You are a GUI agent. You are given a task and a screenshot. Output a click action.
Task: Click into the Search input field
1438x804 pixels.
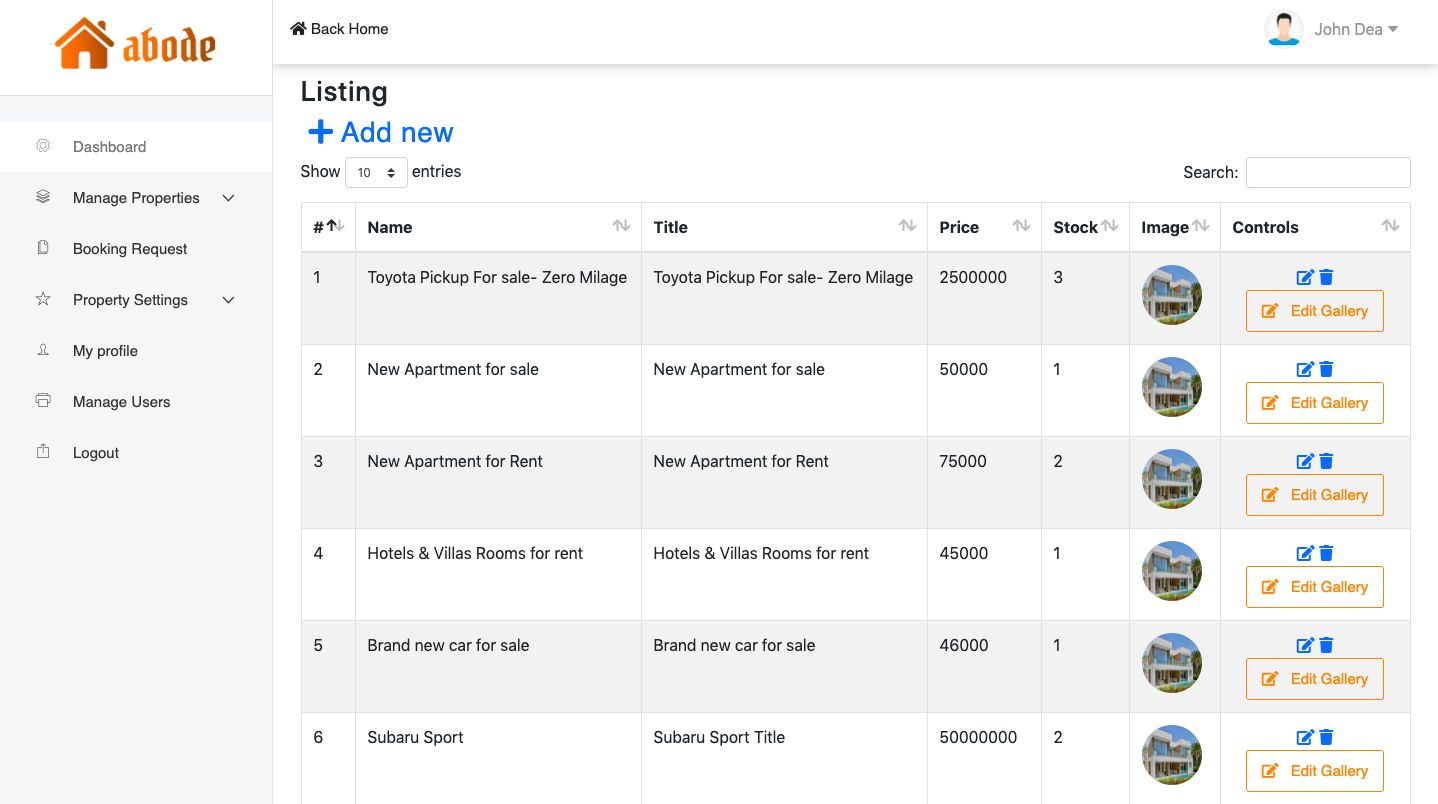pyautogui.click(x=1327, y=172)
